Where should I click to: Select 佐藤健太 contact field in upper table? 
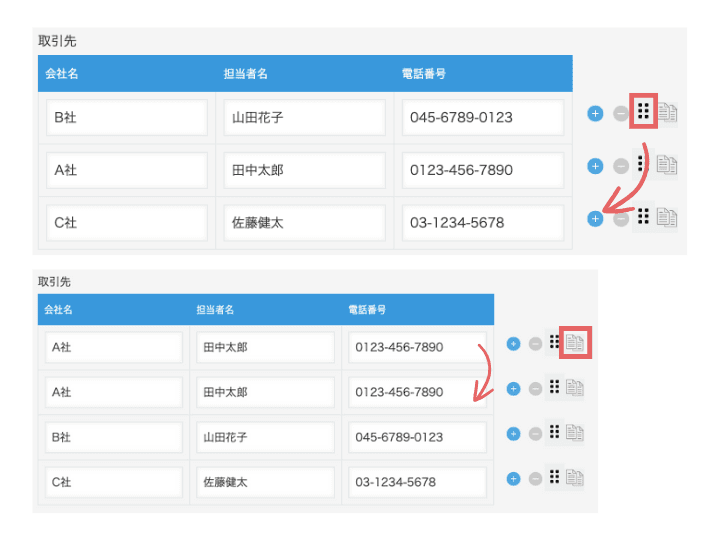tap(304, 223)
